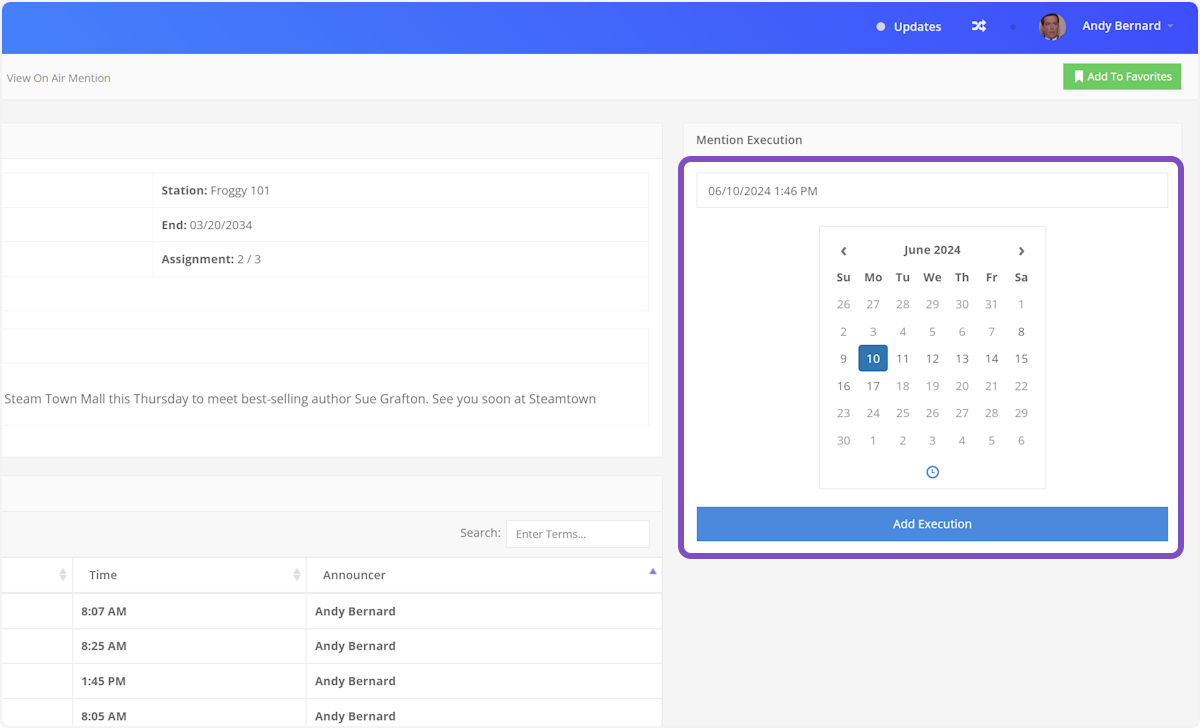Screen dimensions: 1200x728
Task: Sort table by Announcer column arrow
Action: pyautogui.click(x=652, y=572)
